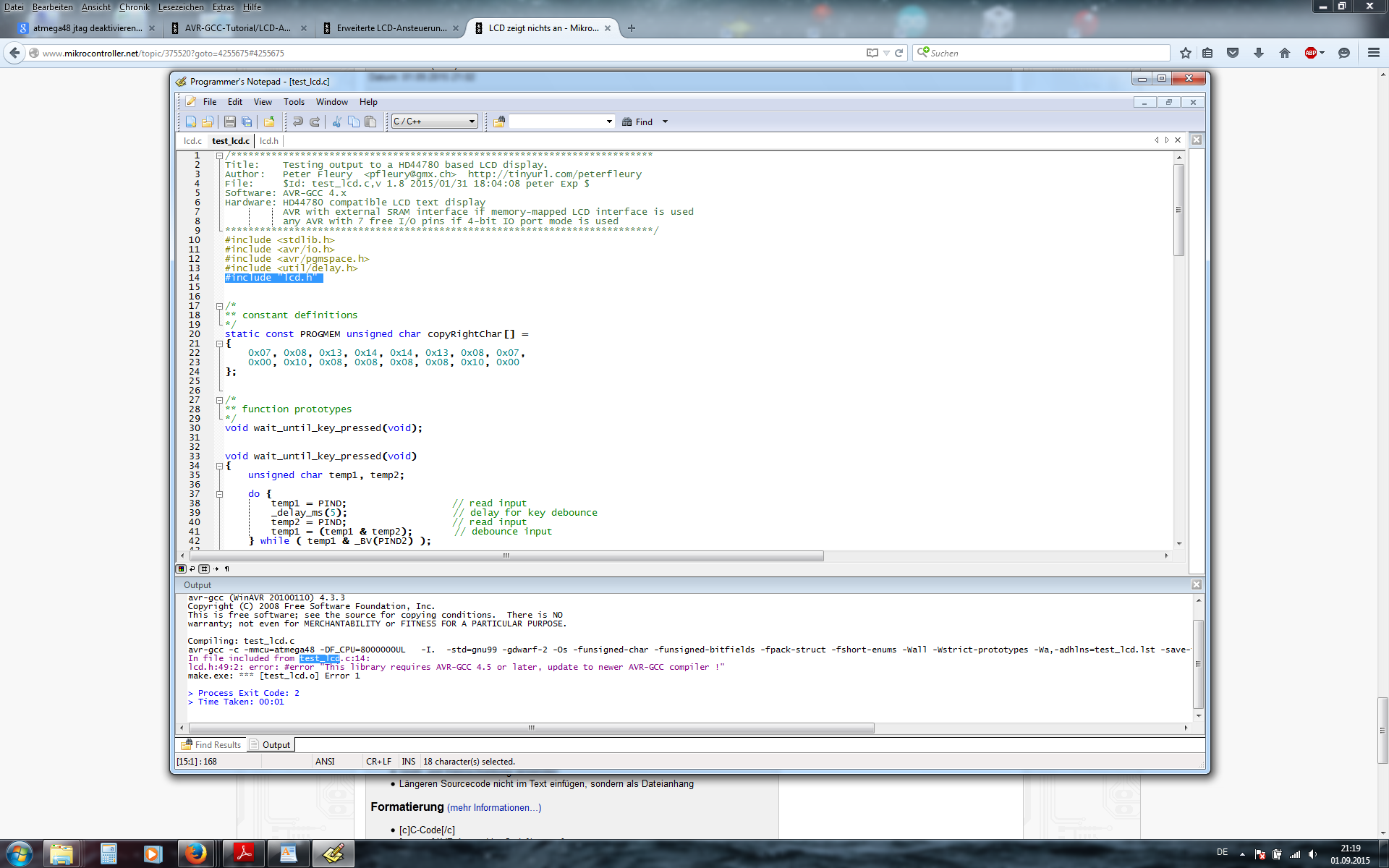Click the Save All icon

coord(247,122)
